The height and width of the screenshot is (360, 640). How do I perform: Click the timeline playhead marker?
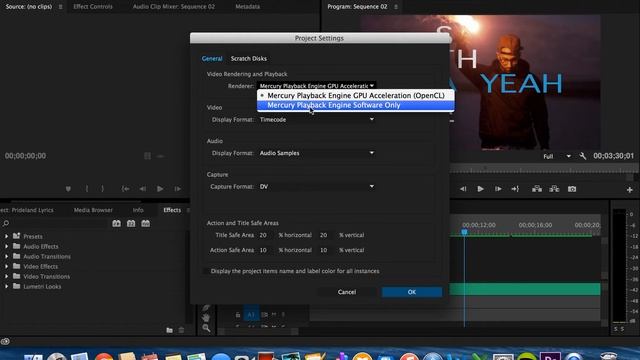(x=464, y=232)
